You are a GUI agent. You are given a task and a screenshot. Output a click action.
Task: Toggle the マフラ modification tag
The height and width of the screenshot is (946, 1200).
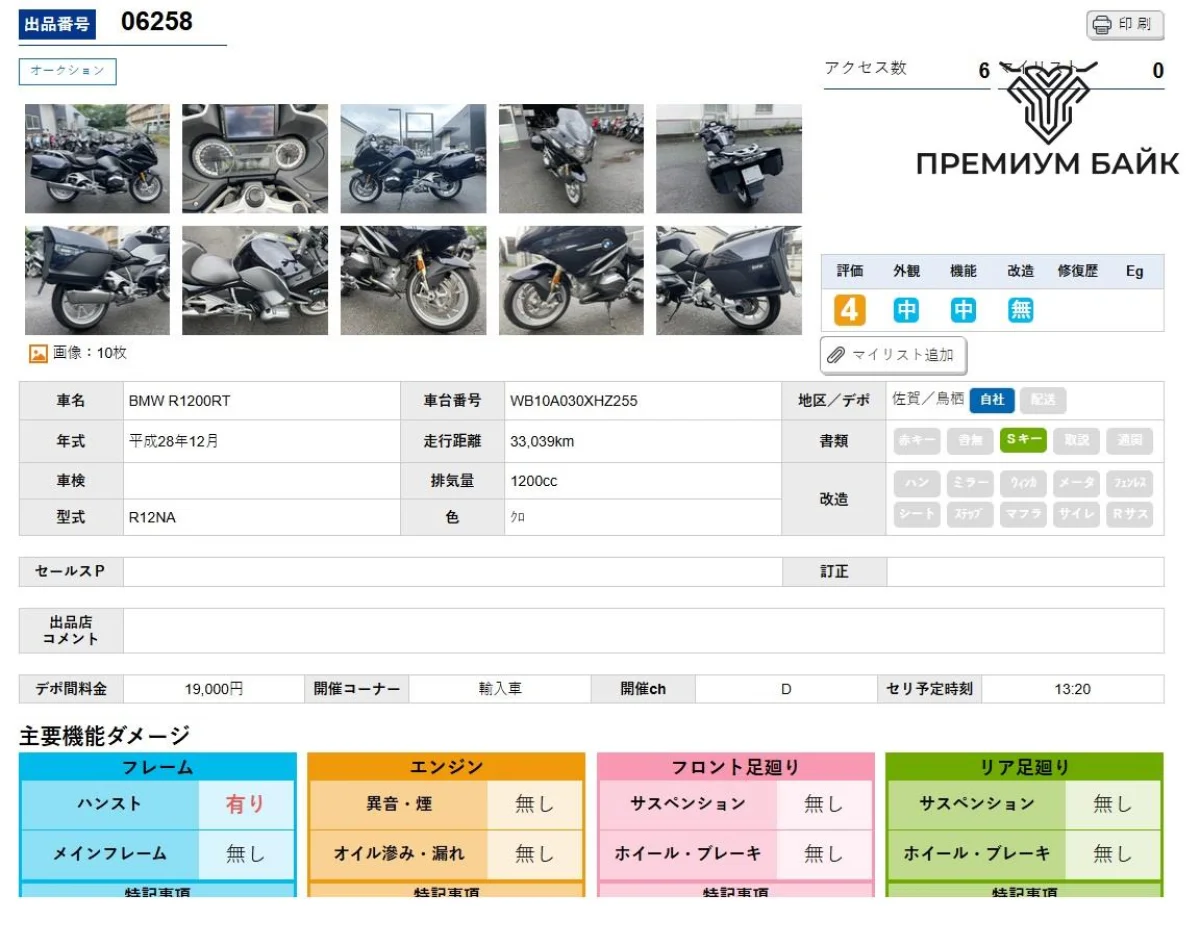[1022, 514]
